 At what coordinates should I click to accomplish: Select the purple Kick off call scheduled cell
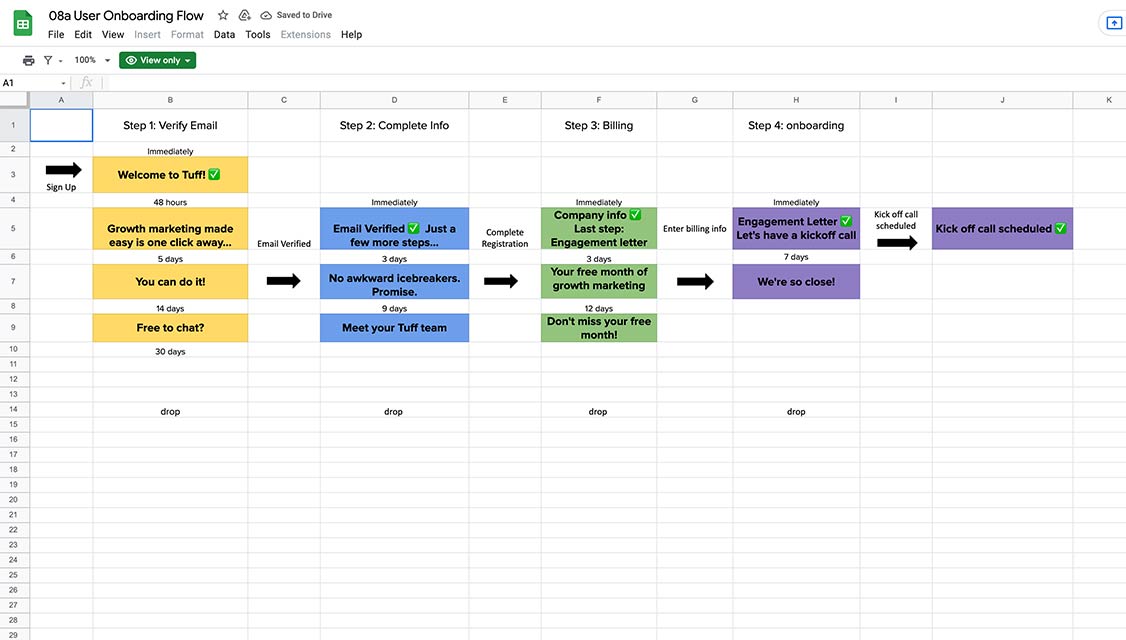click(x=1002, y=229)
